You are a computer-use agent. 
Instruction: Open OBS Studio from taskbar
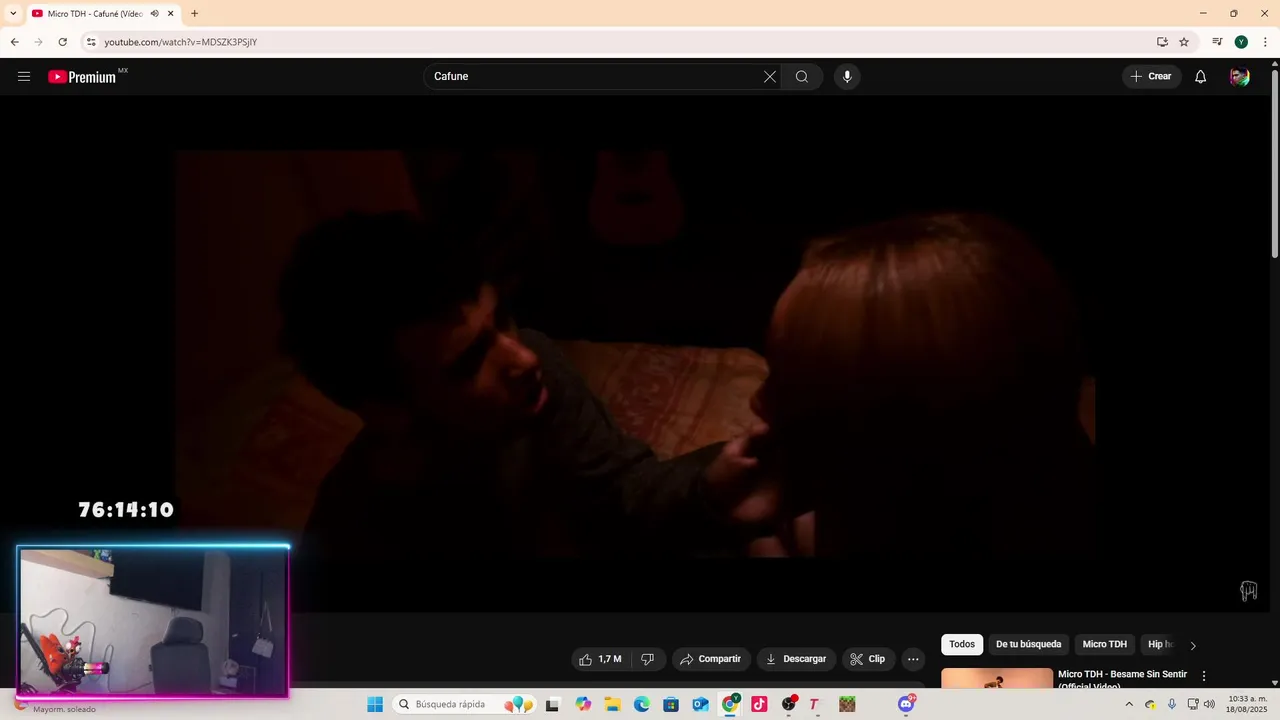pos(789,704)
